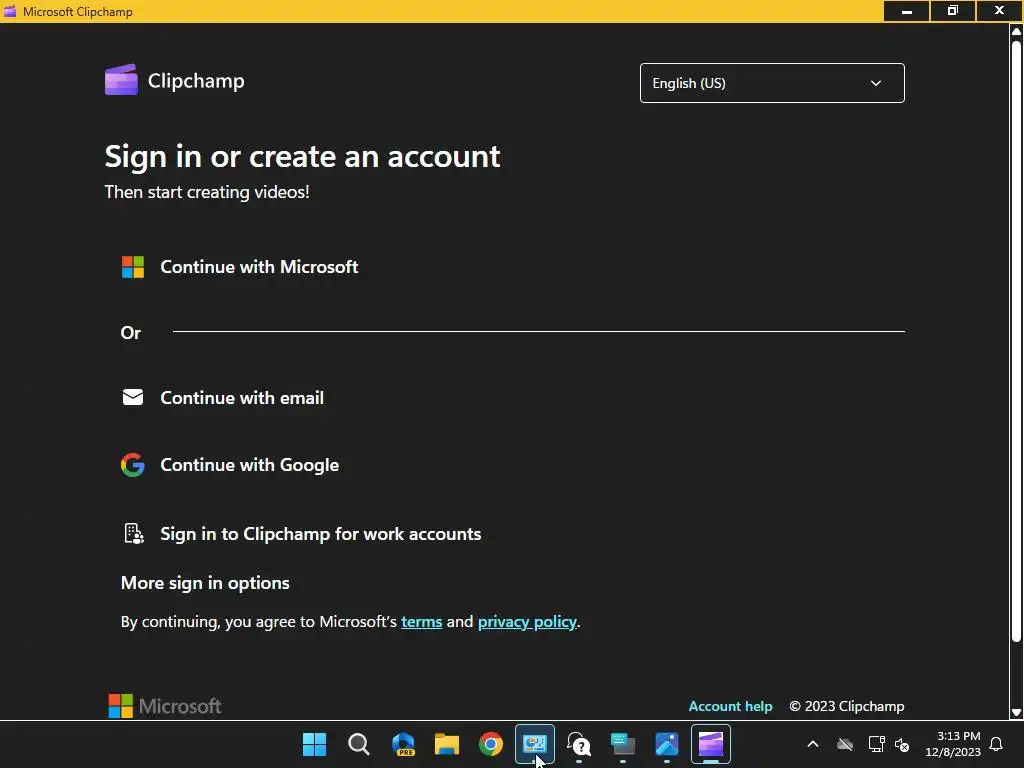Close the Microsoft Clipchamp window
Image resolution: width=1024 pixels, height=768 pixels.
[x=999, y=11]
